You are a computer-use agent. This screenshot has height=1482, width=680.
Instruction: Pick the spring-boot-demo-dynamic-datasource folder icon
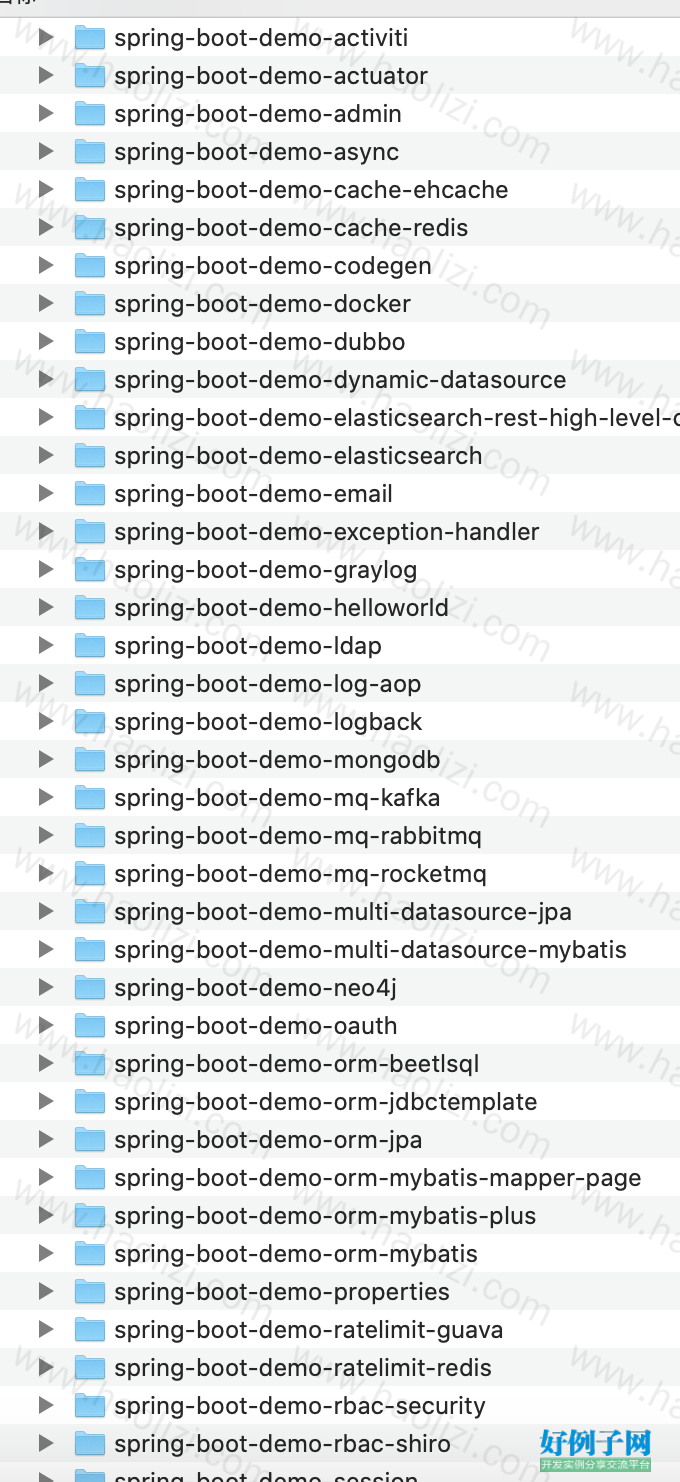90,380
